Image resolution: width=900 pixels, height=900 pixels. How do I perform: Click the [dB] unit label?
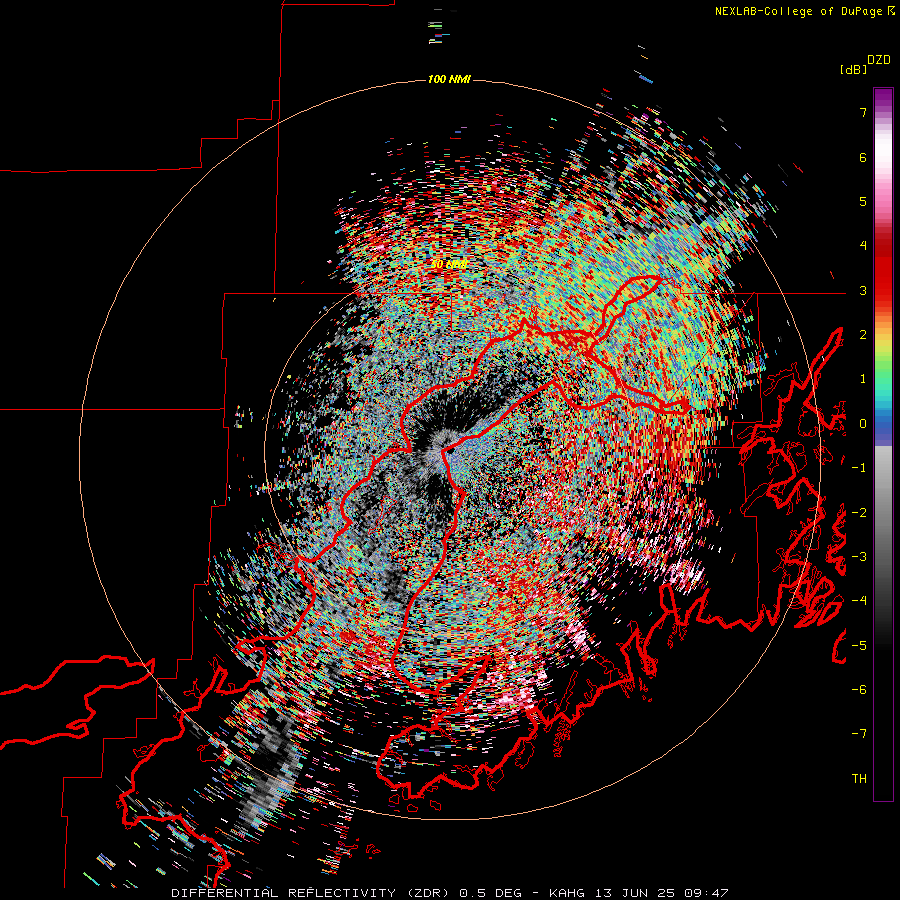point(853,70)
